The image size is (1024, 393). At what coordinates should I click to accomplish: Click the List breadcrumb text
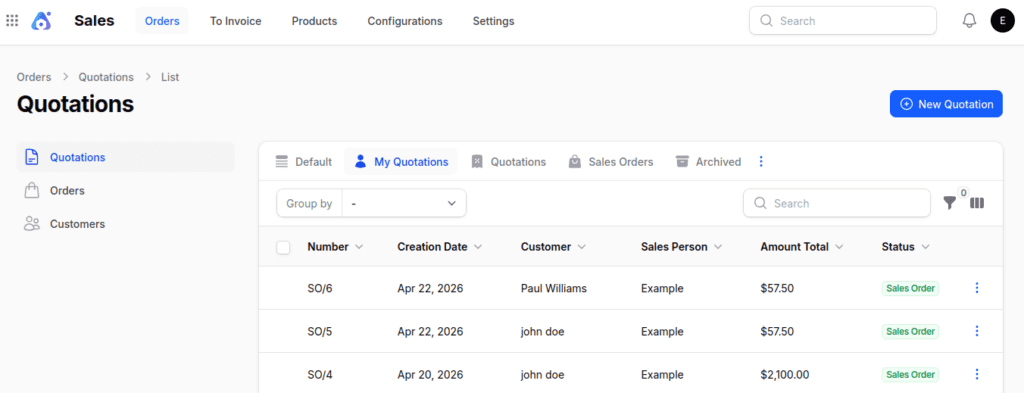[x=170, y=77]
